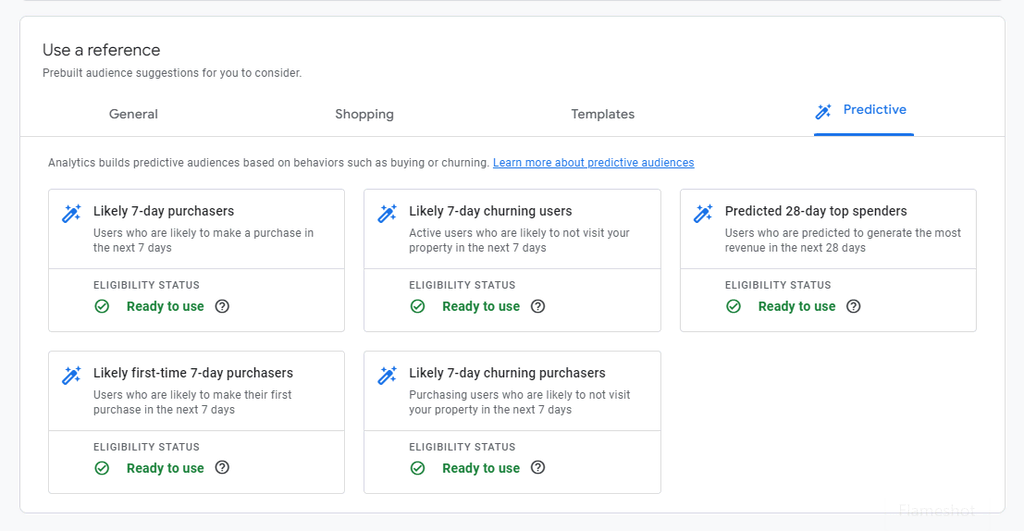Click magic wand icon on Likely 7-day churning purchasers
The height and width of the screenshot is (531, 1024).
[x=387, y=375]
